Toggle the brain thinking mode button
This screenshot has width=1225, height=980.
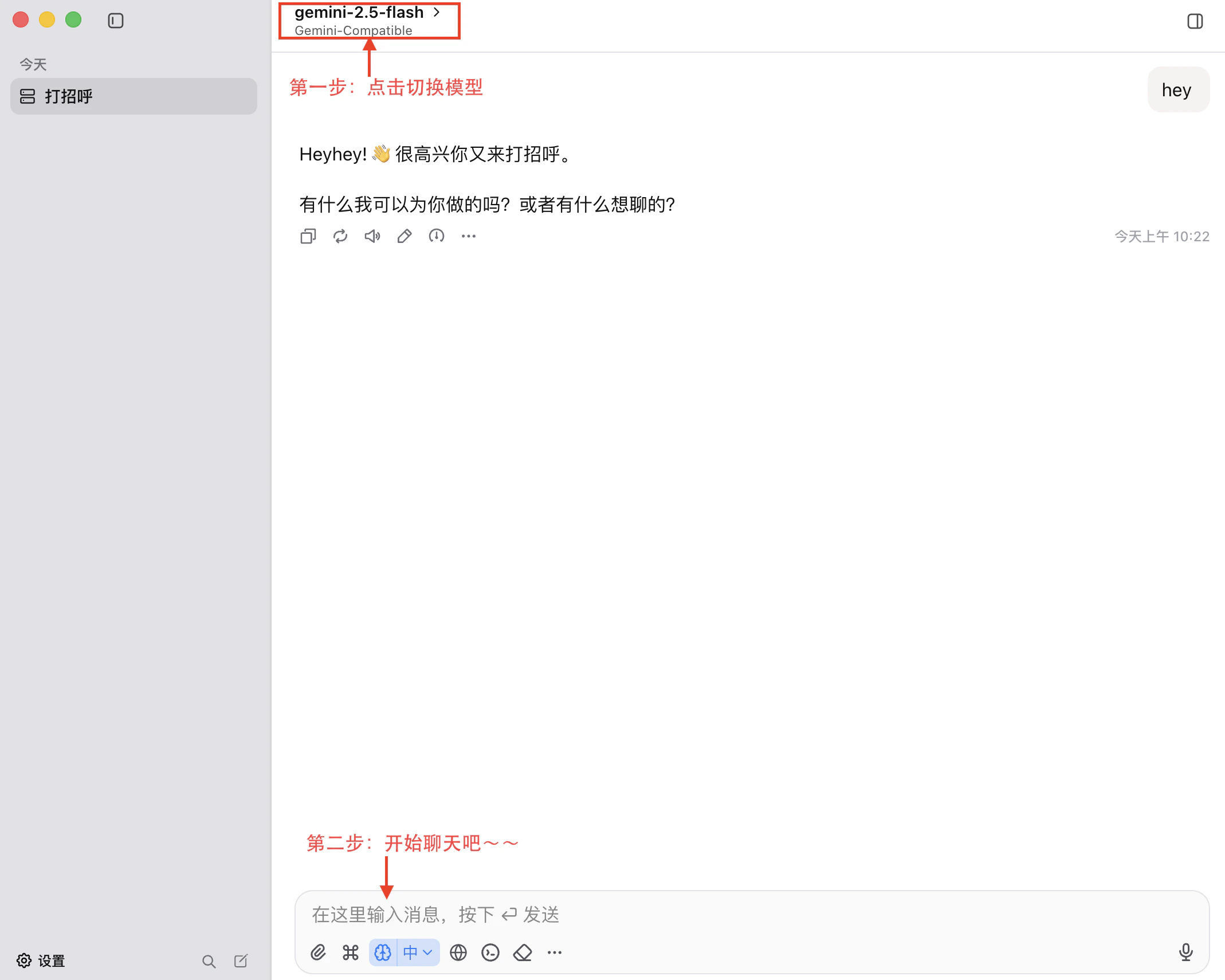click(x=383, y=952)
